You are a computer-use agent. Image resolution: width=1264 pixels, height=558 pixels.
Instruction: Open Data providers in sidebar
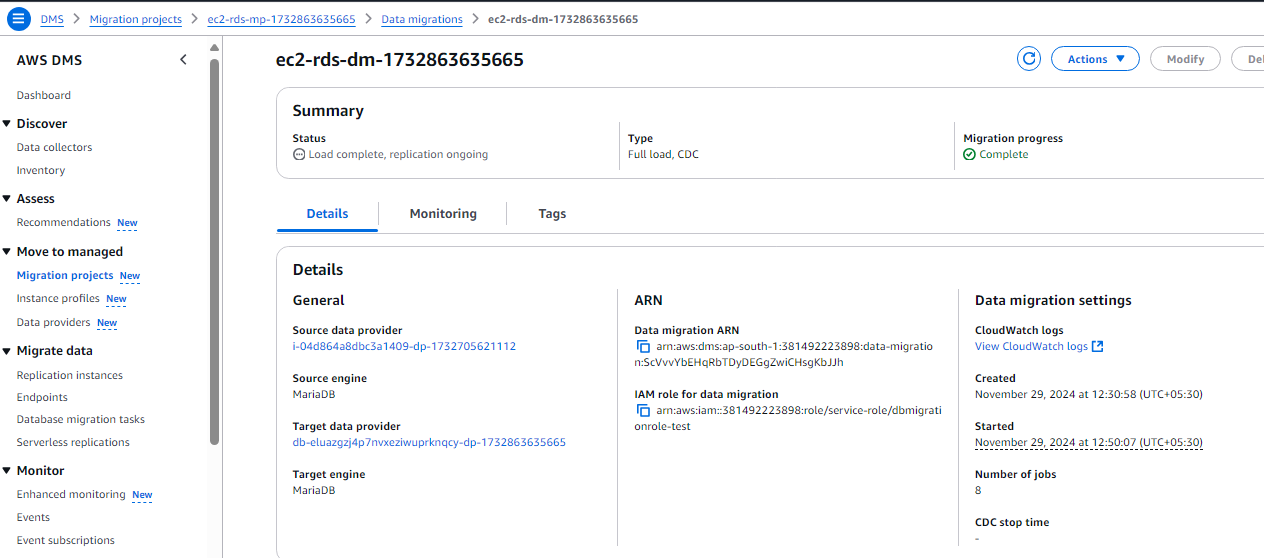tap(53, 322)
